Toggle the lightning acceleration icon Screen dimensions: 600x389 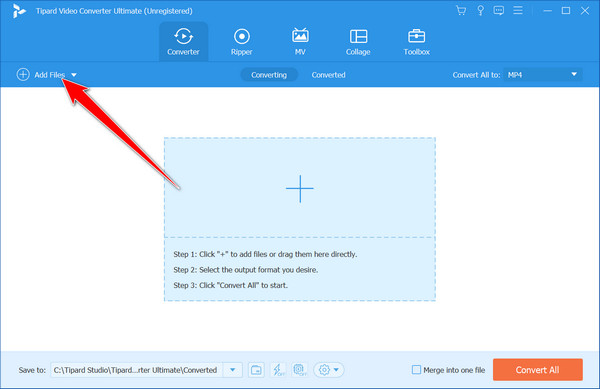tap(278, 370)
